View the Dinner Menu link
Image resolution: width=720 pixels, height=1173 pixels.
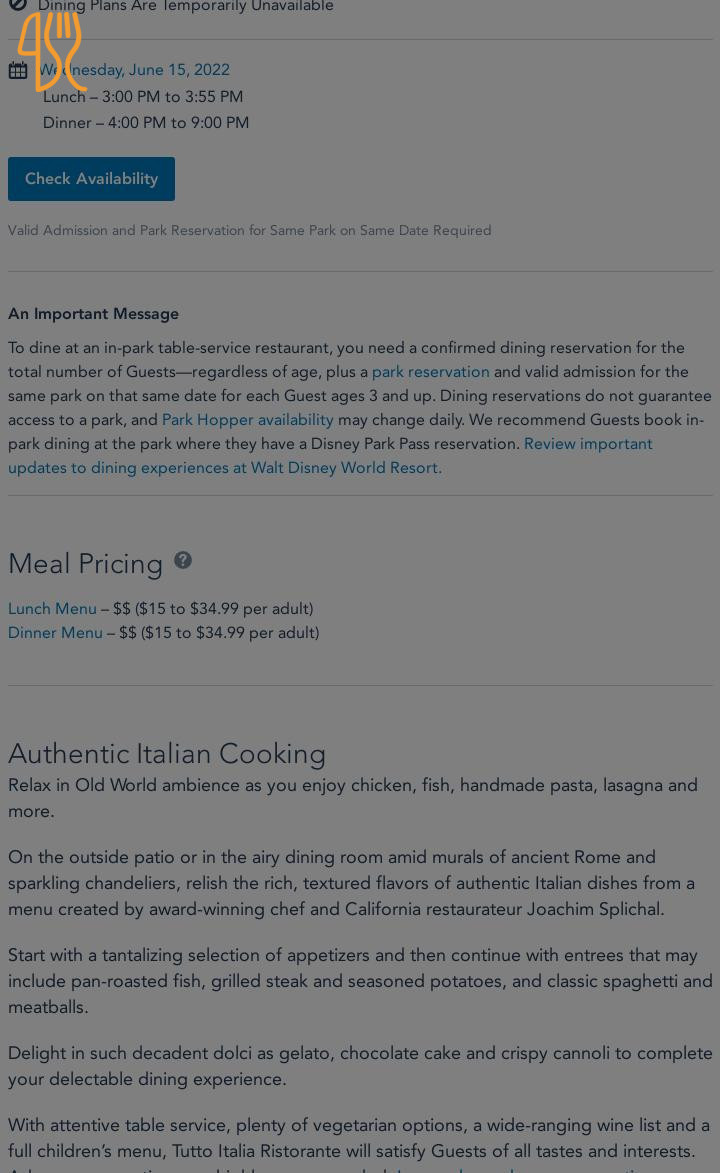pos(55,633)
